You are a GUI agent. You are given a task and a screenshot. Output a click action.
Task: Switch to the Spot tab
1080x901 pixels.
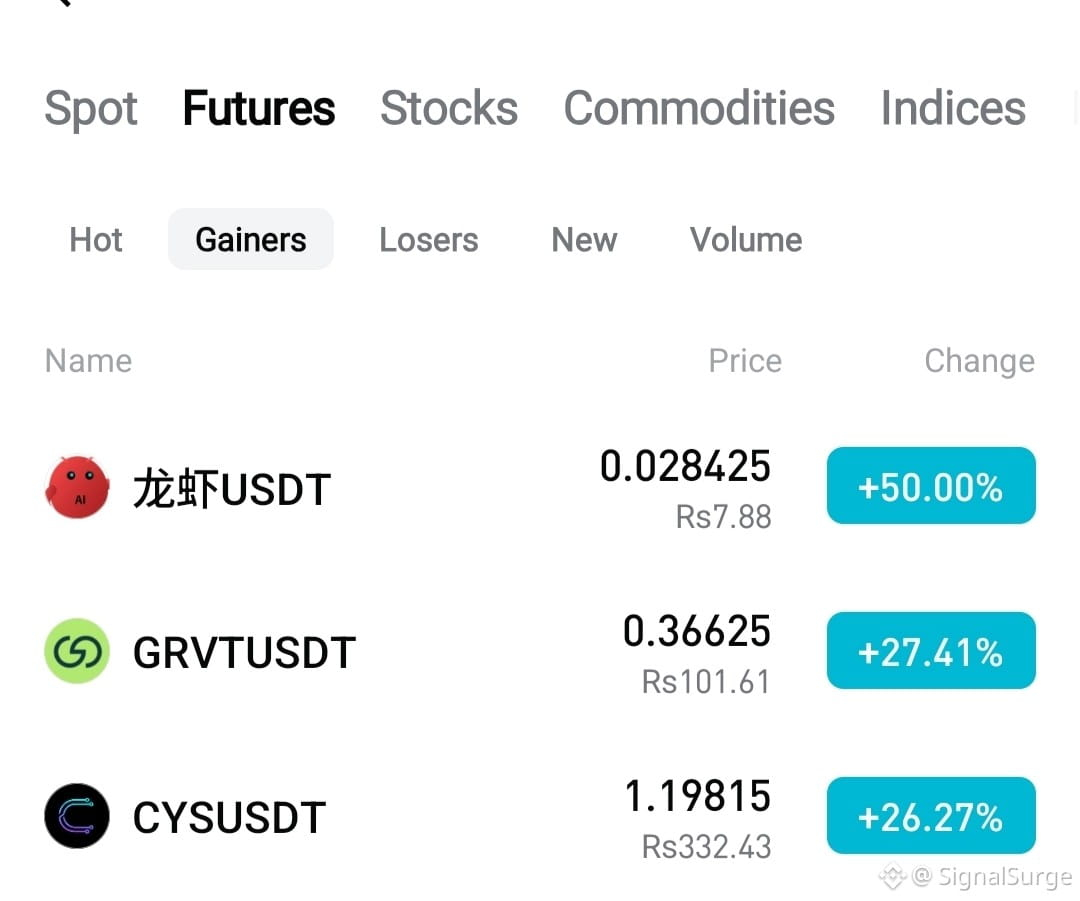pyautogui.click(x=91, y=108)
